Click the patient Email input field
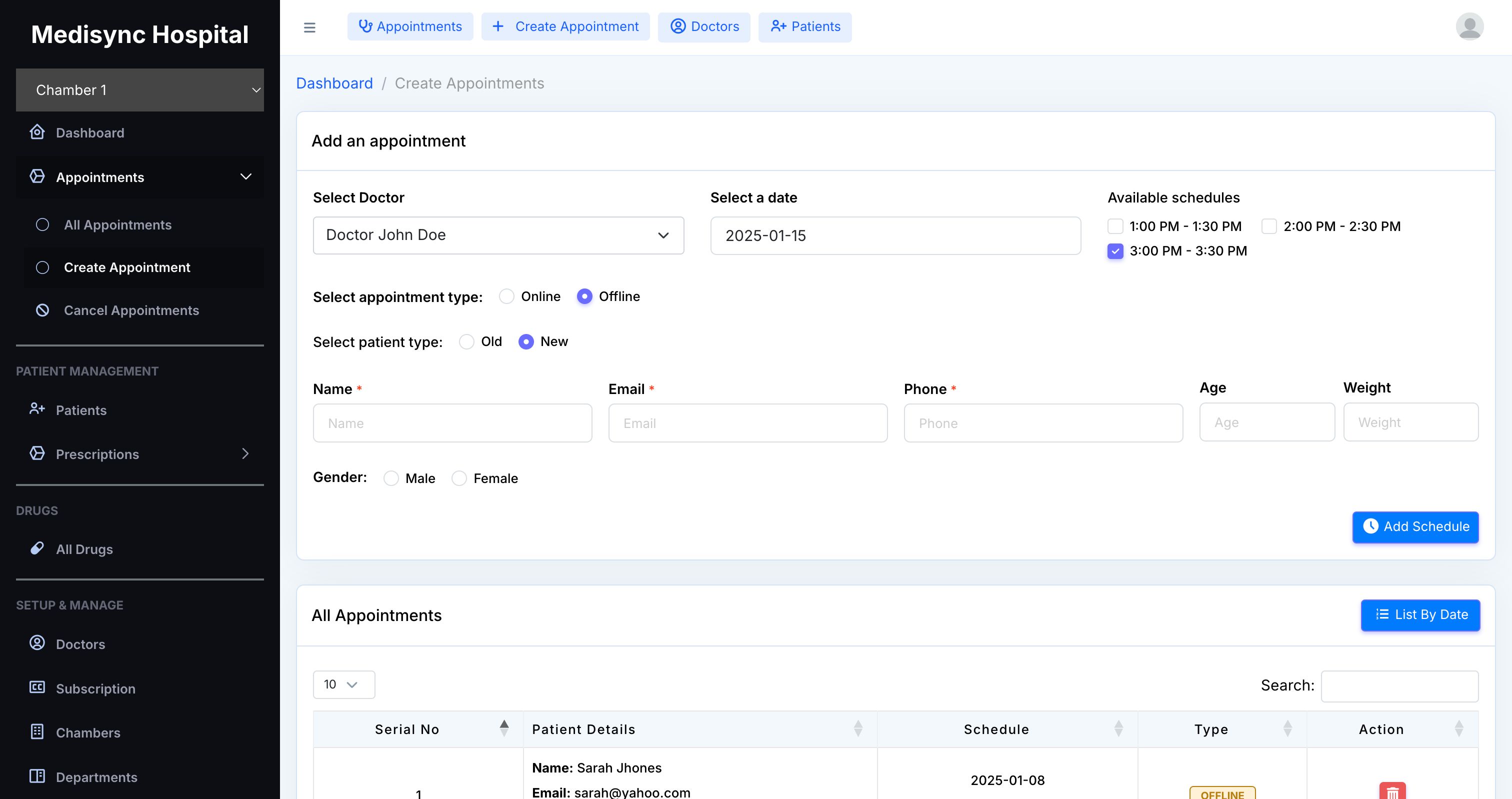Viewport: 1512px width, 799px height. [x=748, y=422]
